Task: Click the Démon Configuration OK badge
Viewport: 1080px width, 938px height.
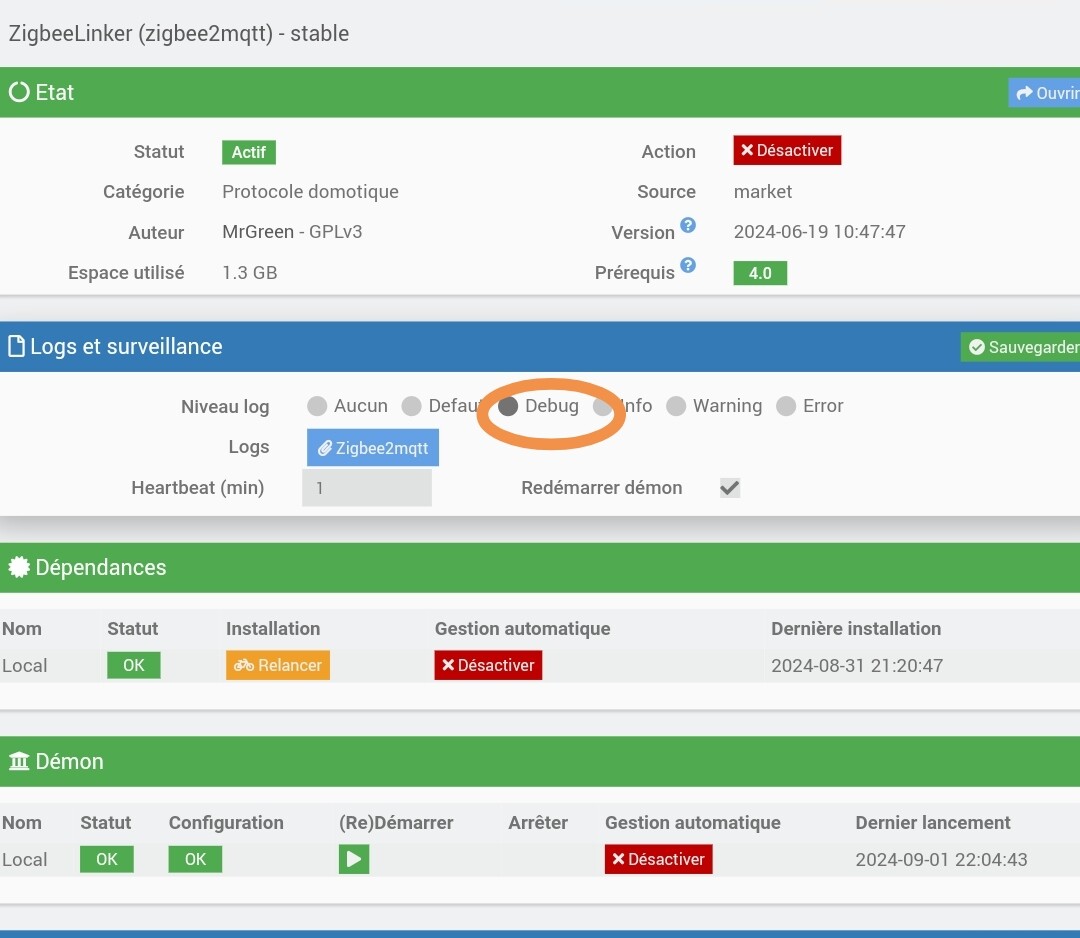Action: [x=195, y=859]
